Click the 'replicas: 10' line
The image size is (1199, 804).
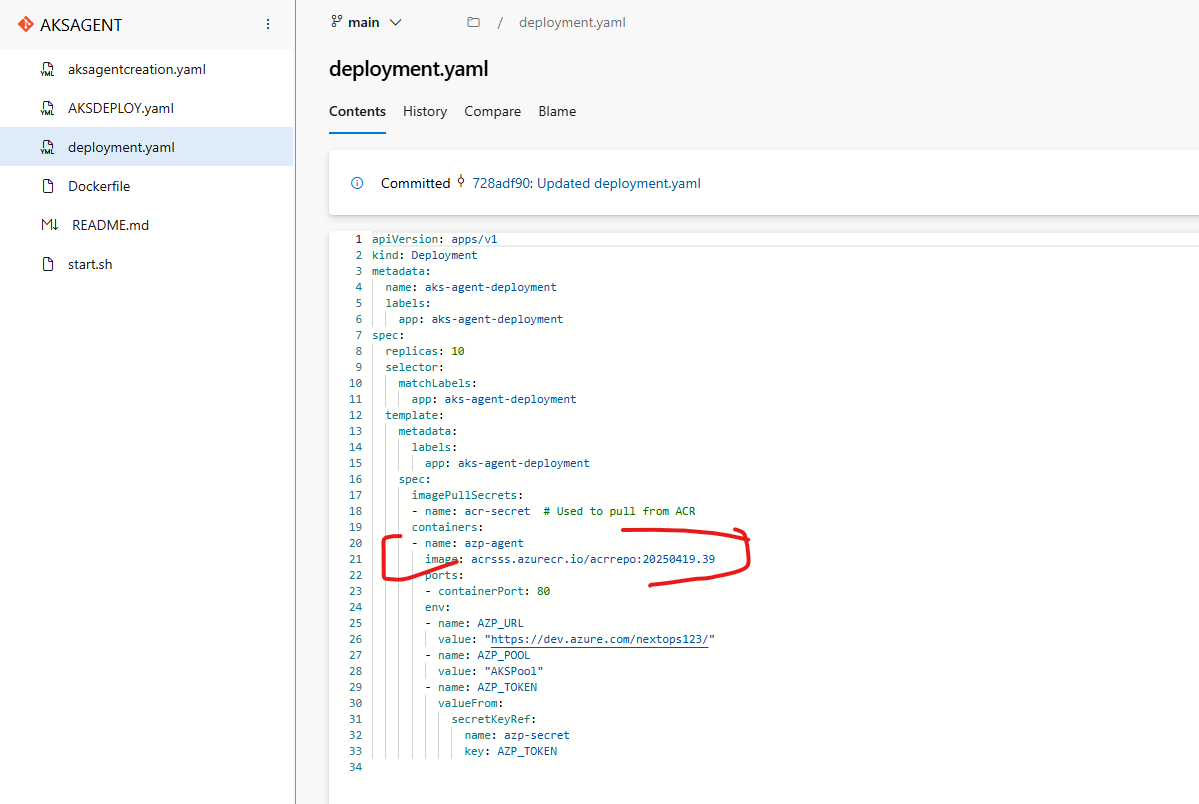(424, 351)
